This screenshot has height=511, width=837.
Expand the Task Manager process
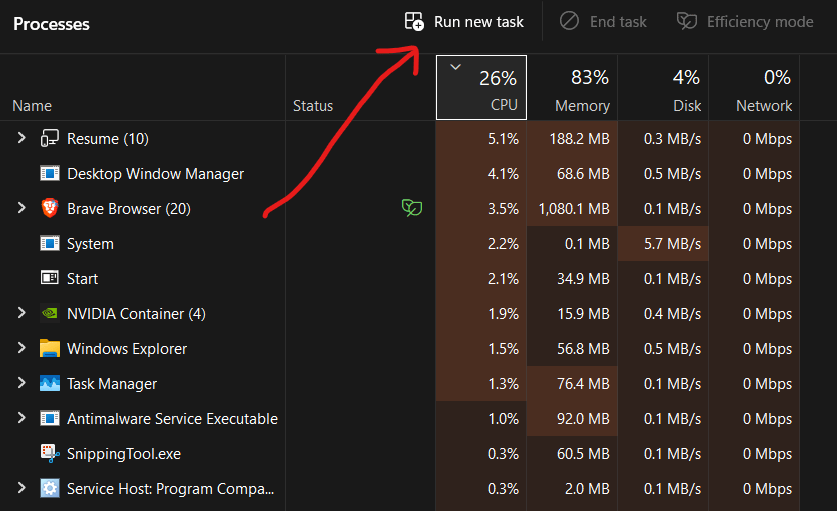21,383
